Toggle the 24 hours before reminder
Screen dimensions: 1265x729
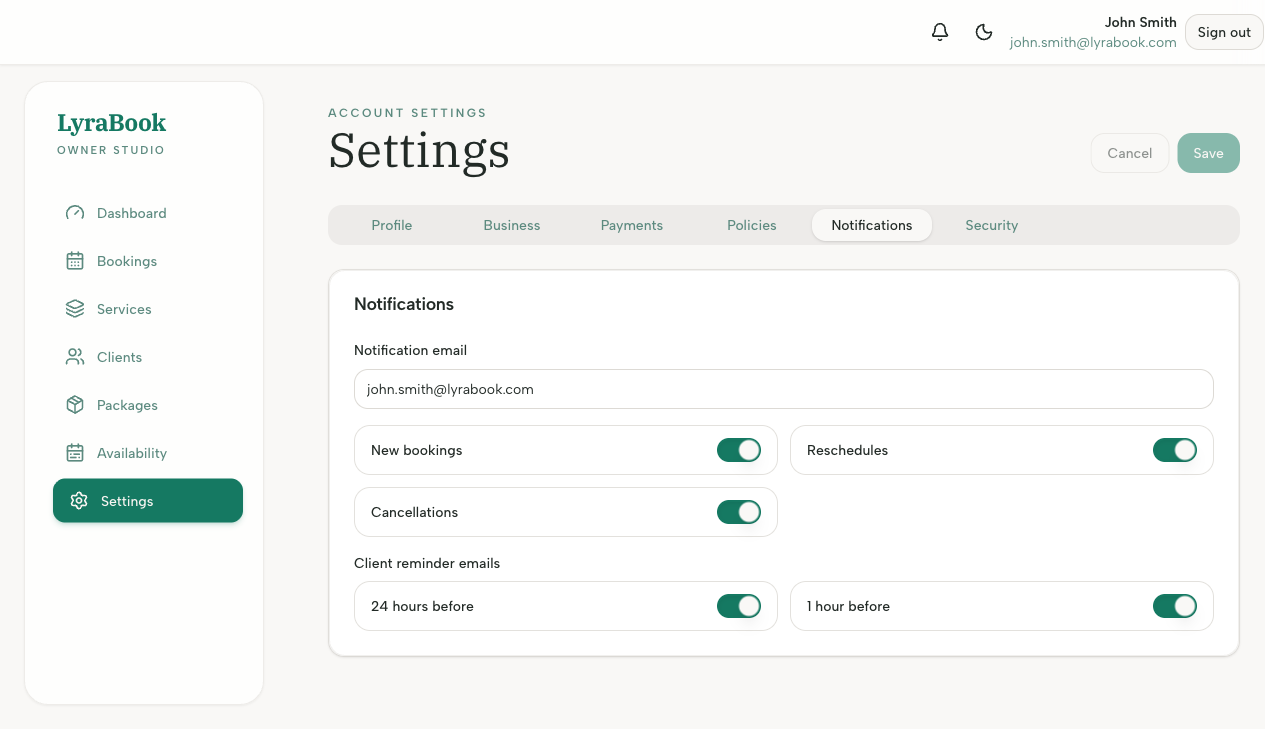pos(739,606)
